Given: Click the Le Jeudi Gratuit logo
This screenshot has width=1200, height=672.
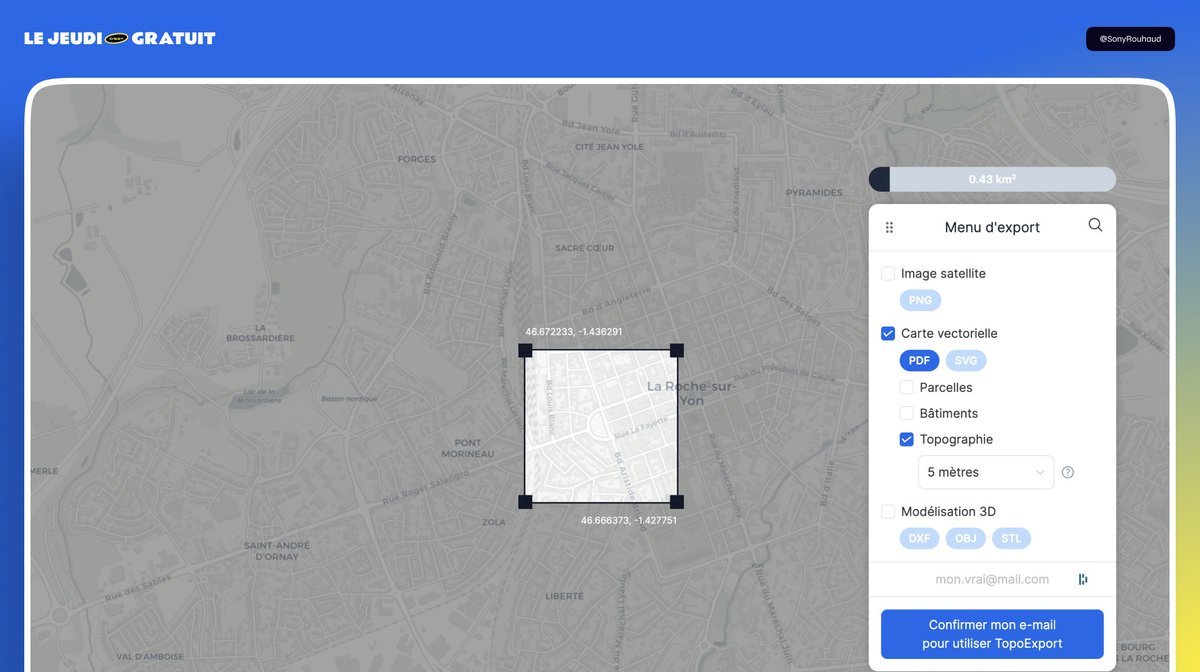Looking at the screenshot, I should tap(120, 38).
